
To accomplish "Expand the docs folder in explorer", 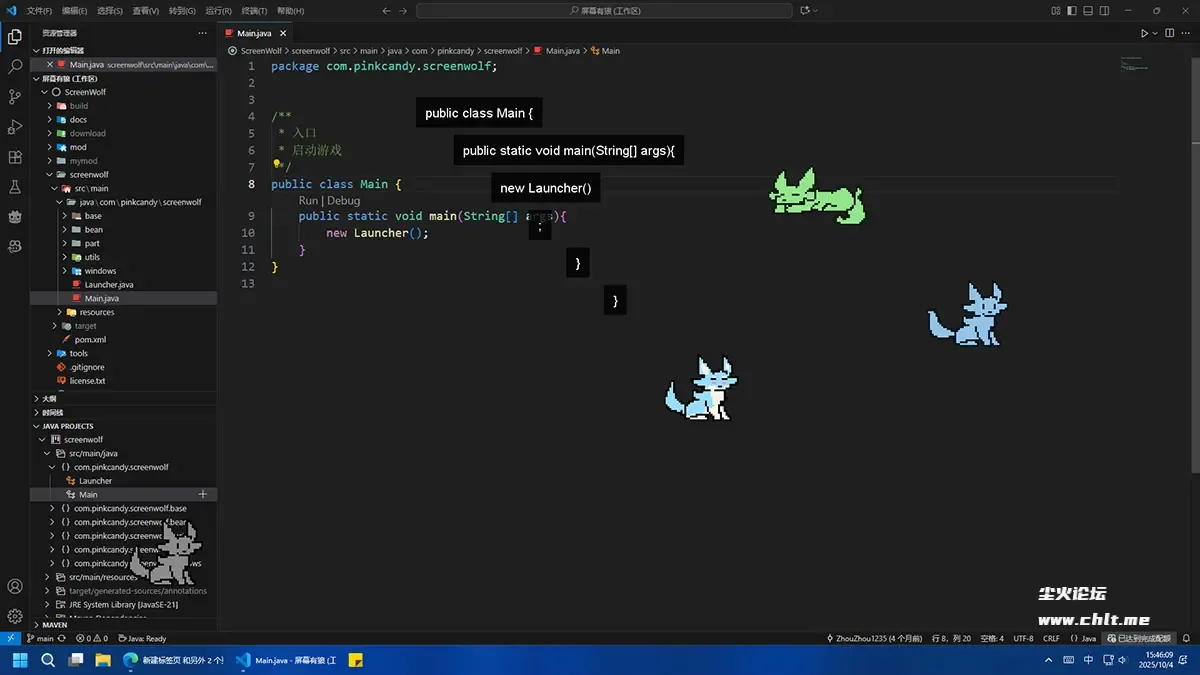I will pos(78,119).
